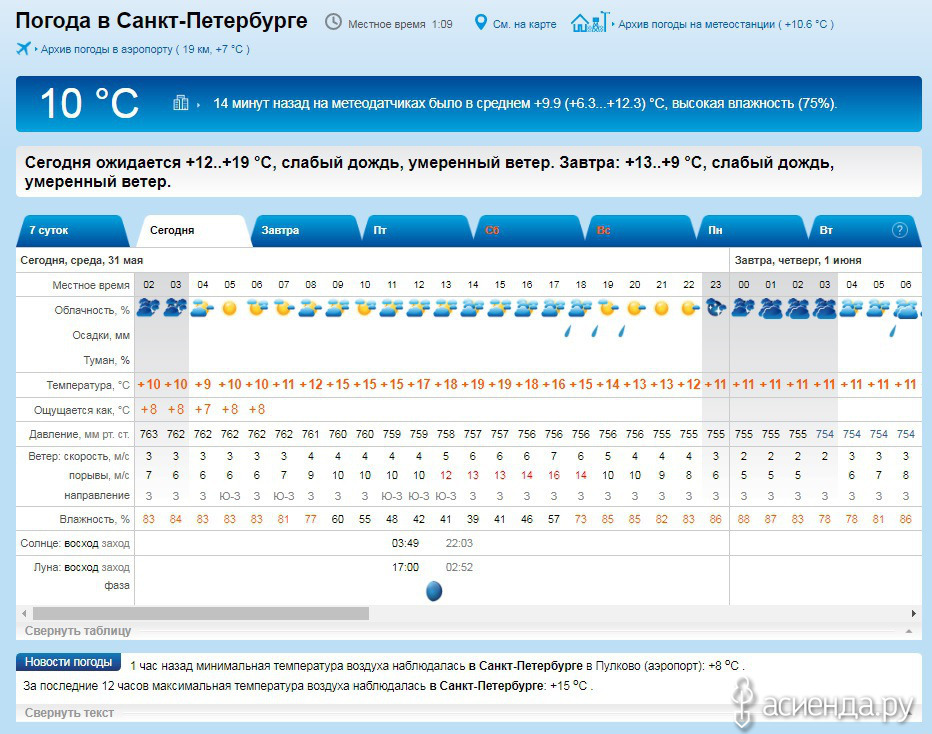The image size is (932, 734).
Task: Click horizontal scrollbar right arrow
Action: tap(914, 613)
